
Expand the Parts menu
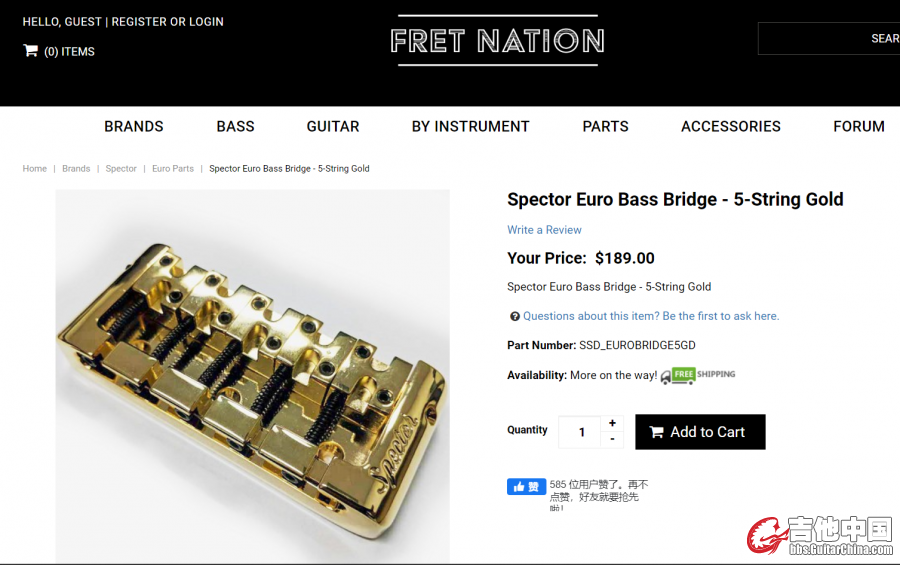[605, 126]
